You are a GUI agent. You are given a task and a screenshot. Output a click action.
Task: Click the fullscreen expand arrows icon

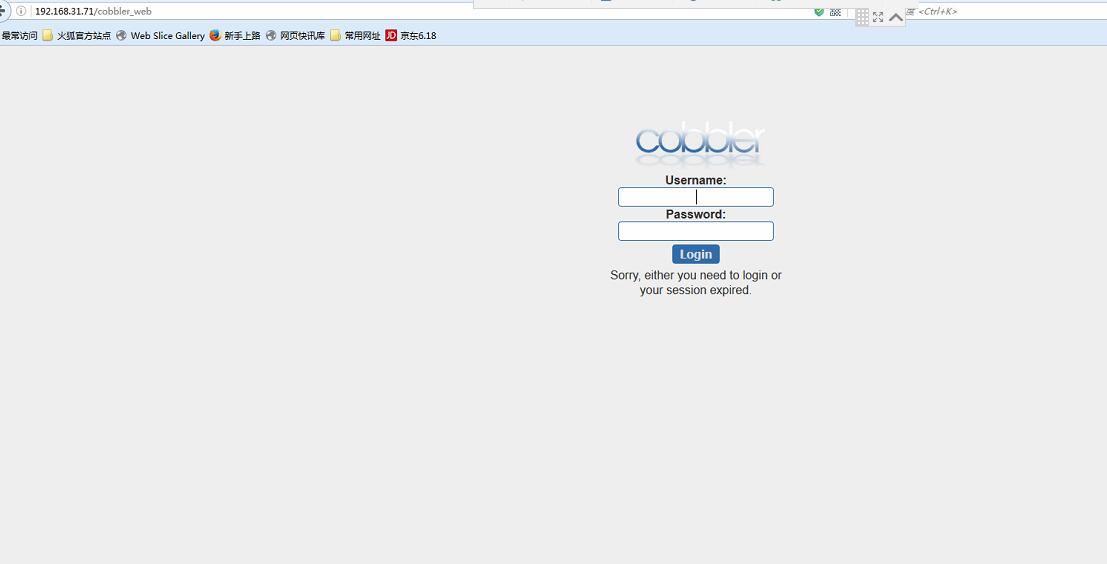[878, 17]
